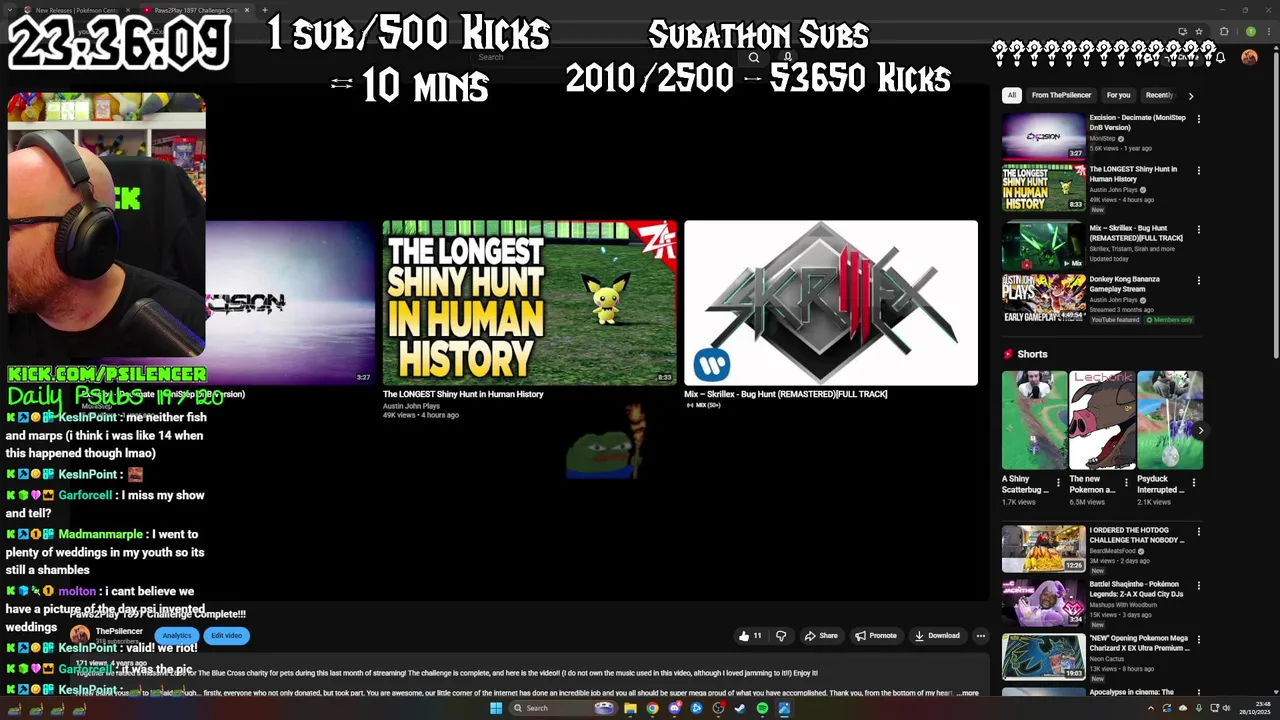Open Donkey Kong Bananza Gameplay Stream thumbnail

coord(1043,298)
